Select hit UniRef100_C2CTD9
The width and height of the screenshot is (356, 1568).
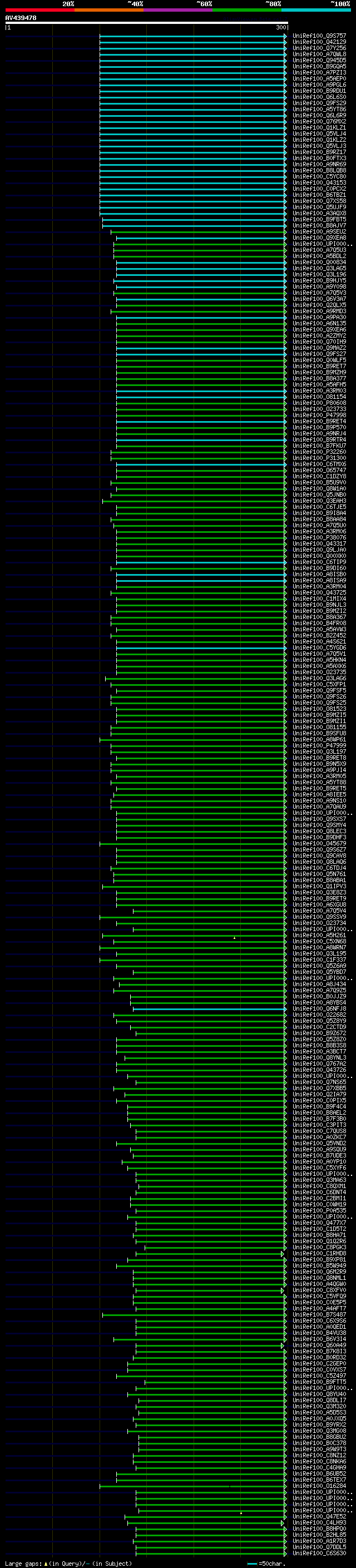click(319, 1027)
